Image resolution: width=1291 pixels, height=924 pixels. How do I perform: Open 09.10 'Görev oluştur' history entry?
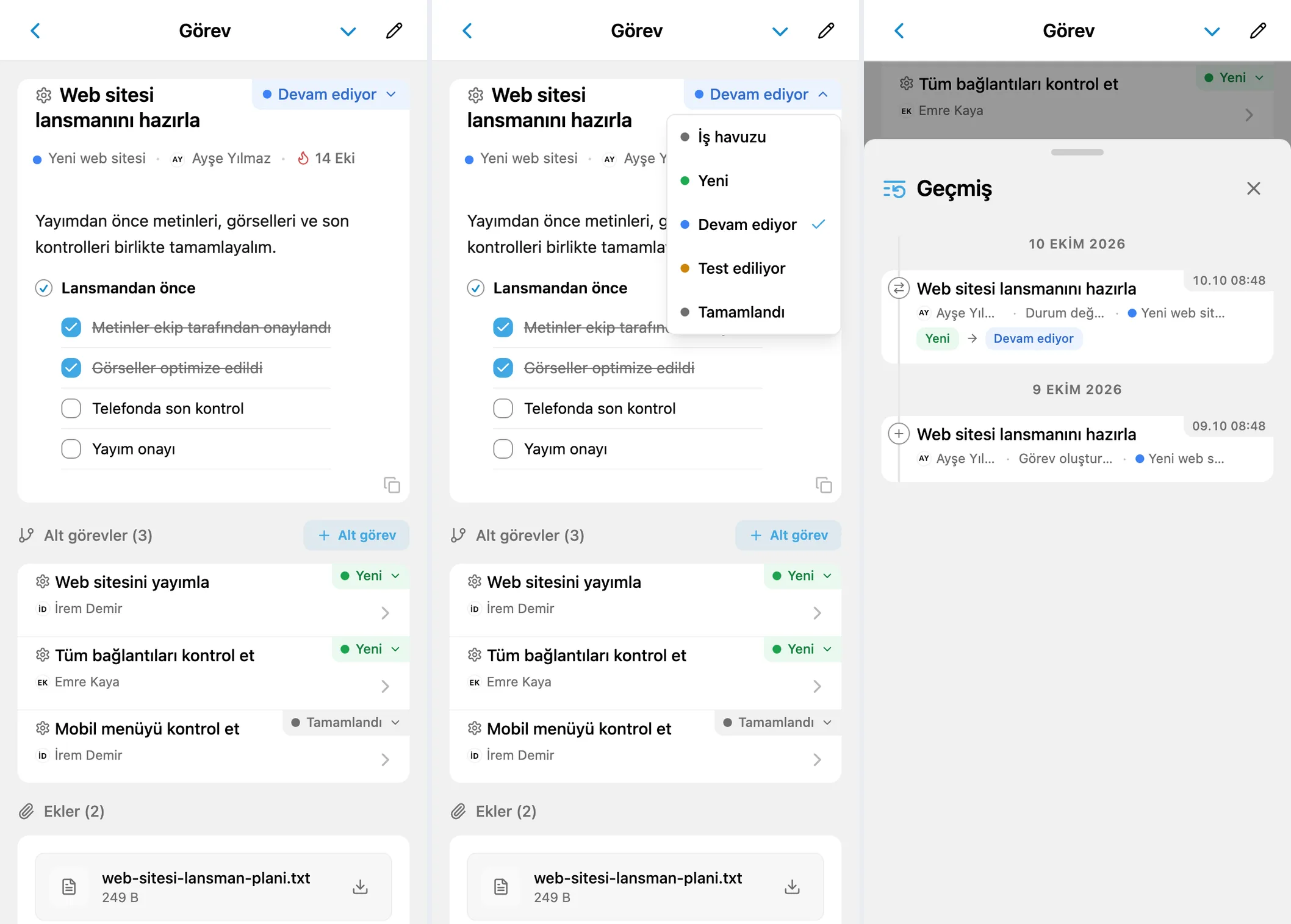1077,448
